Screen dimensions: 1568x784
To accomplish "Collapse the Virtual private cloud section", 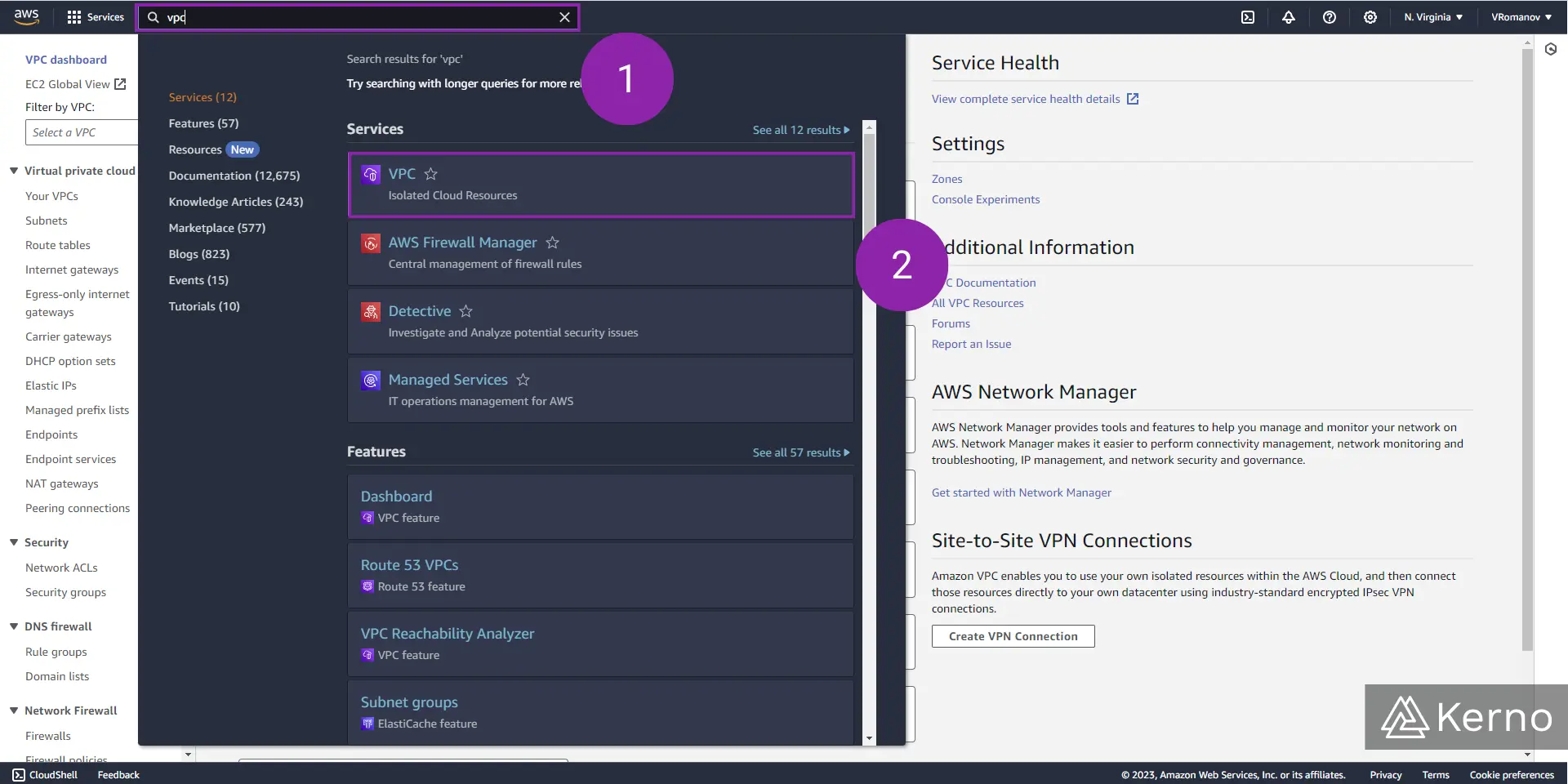I will [14, 171].
